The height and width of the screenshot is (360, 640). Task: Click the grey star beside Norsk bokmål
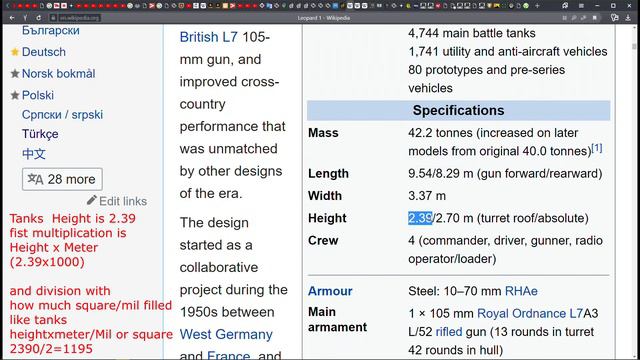point(15,73)
